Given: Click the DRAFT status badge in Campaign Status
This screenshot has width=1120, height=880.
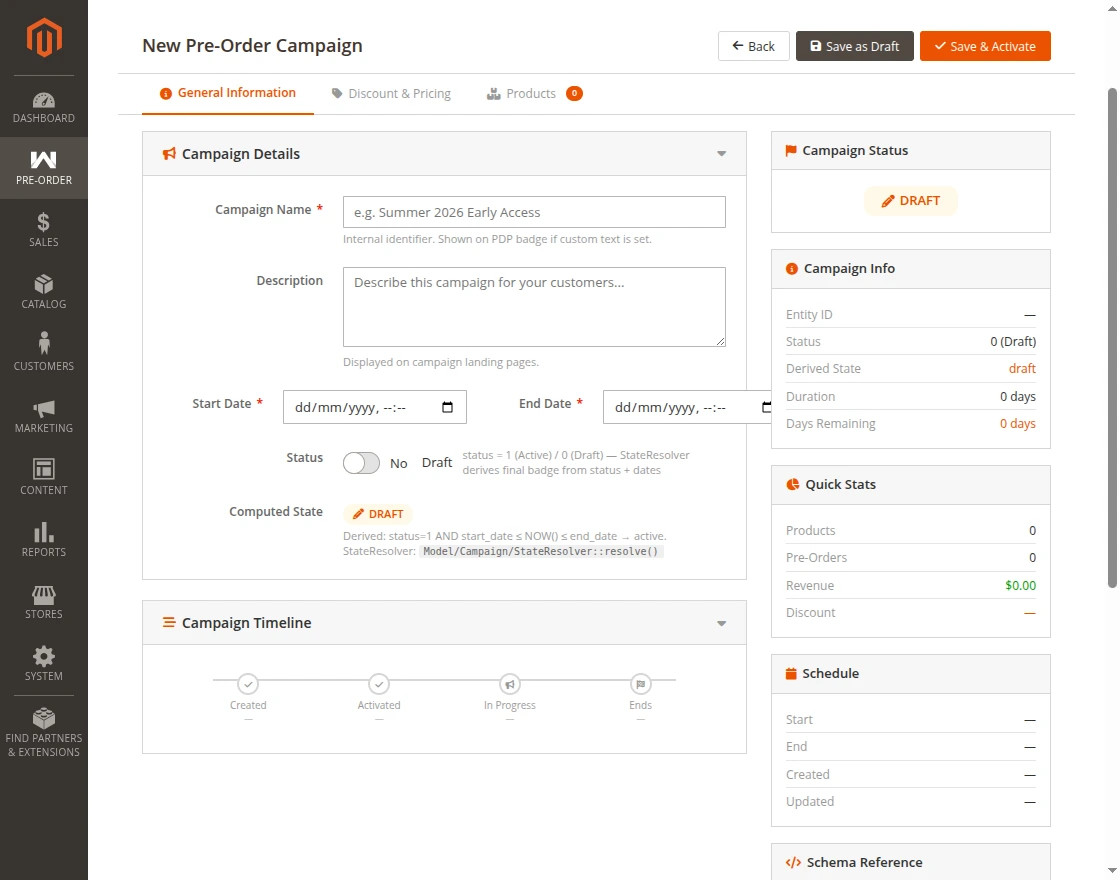Looking at the screenshot, I should point(911,201).
